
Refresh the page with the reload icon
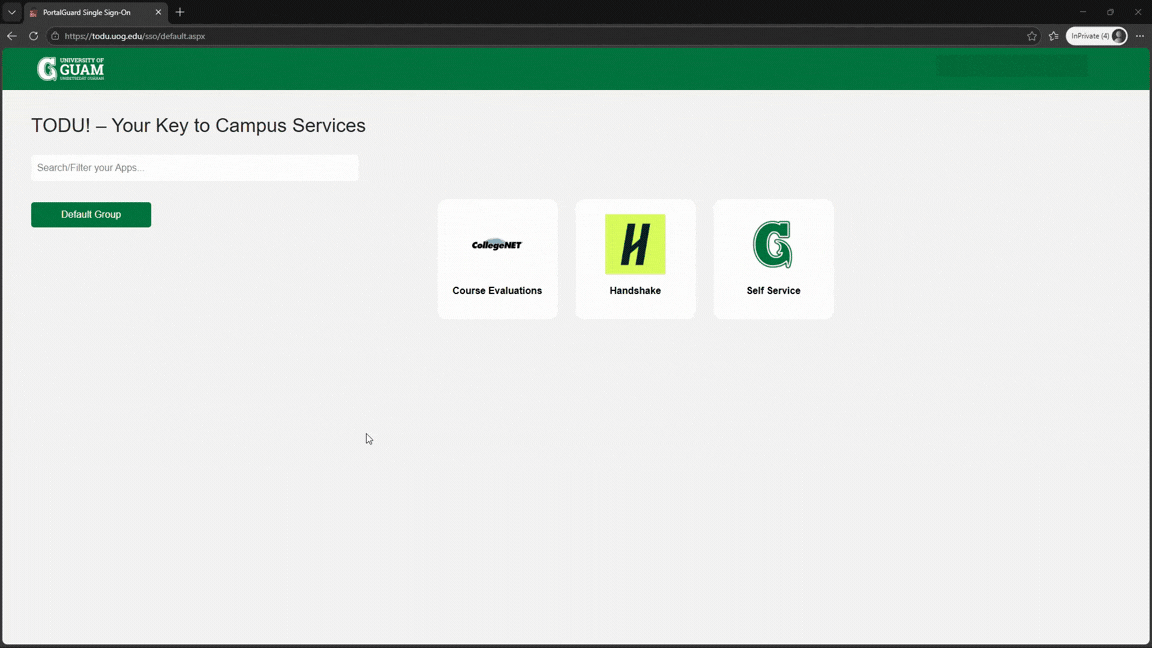[x=33, y=36]
